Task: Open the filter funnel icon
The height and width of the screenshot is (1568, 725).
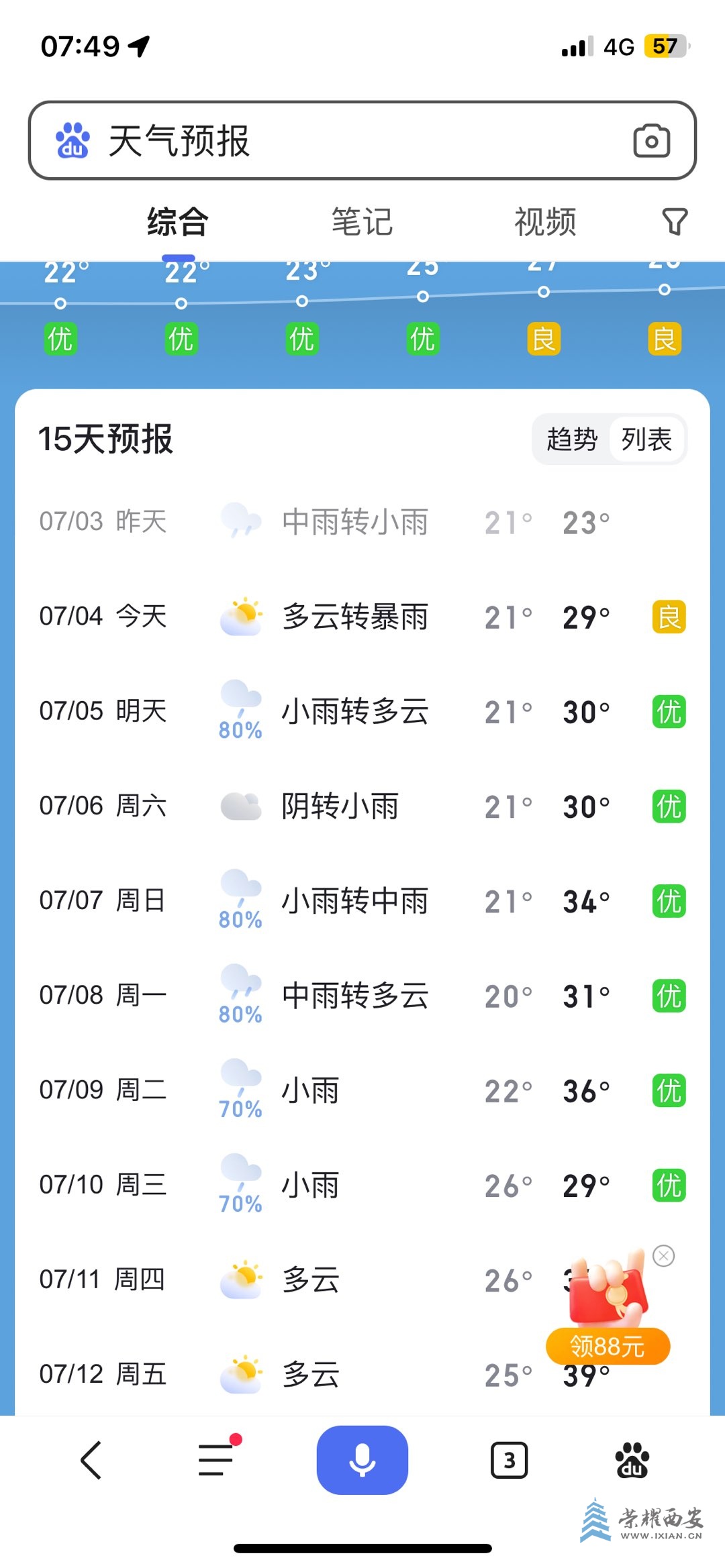Action: [675, 221]
